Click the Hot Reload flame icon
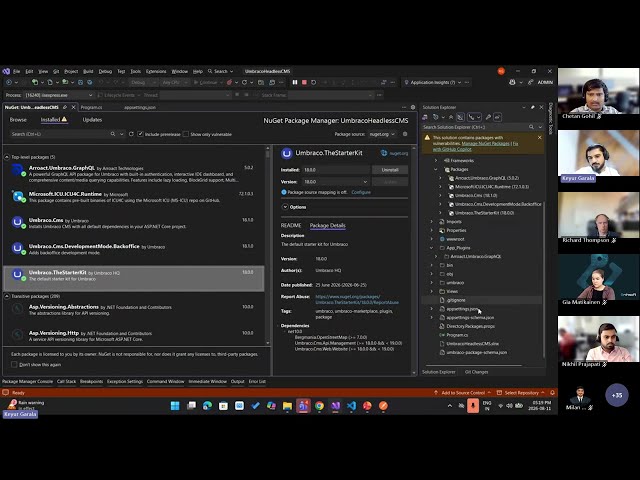 coord(229,82)
